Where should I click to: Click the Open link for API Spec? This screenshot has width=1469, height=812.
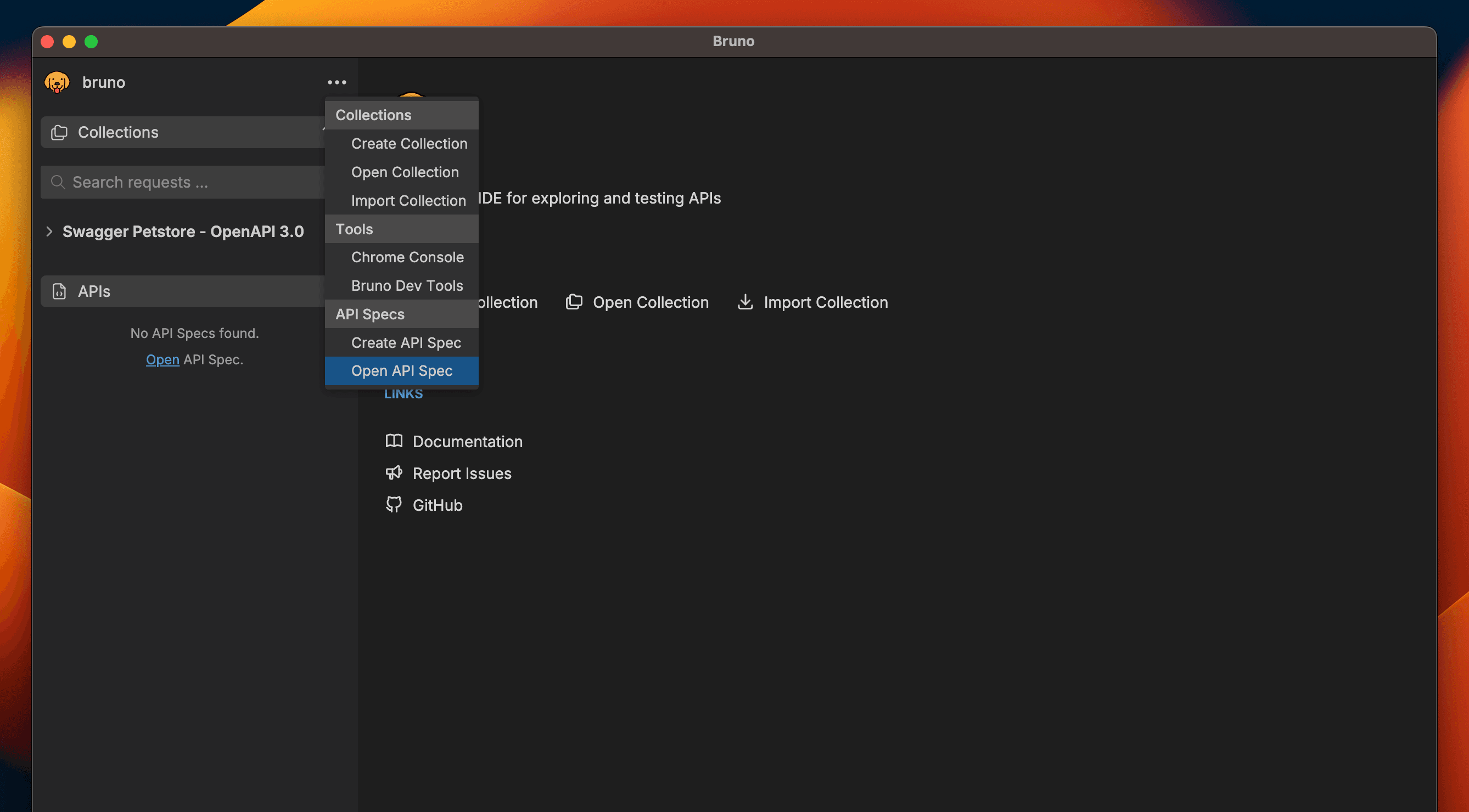[x=162, y=359]
